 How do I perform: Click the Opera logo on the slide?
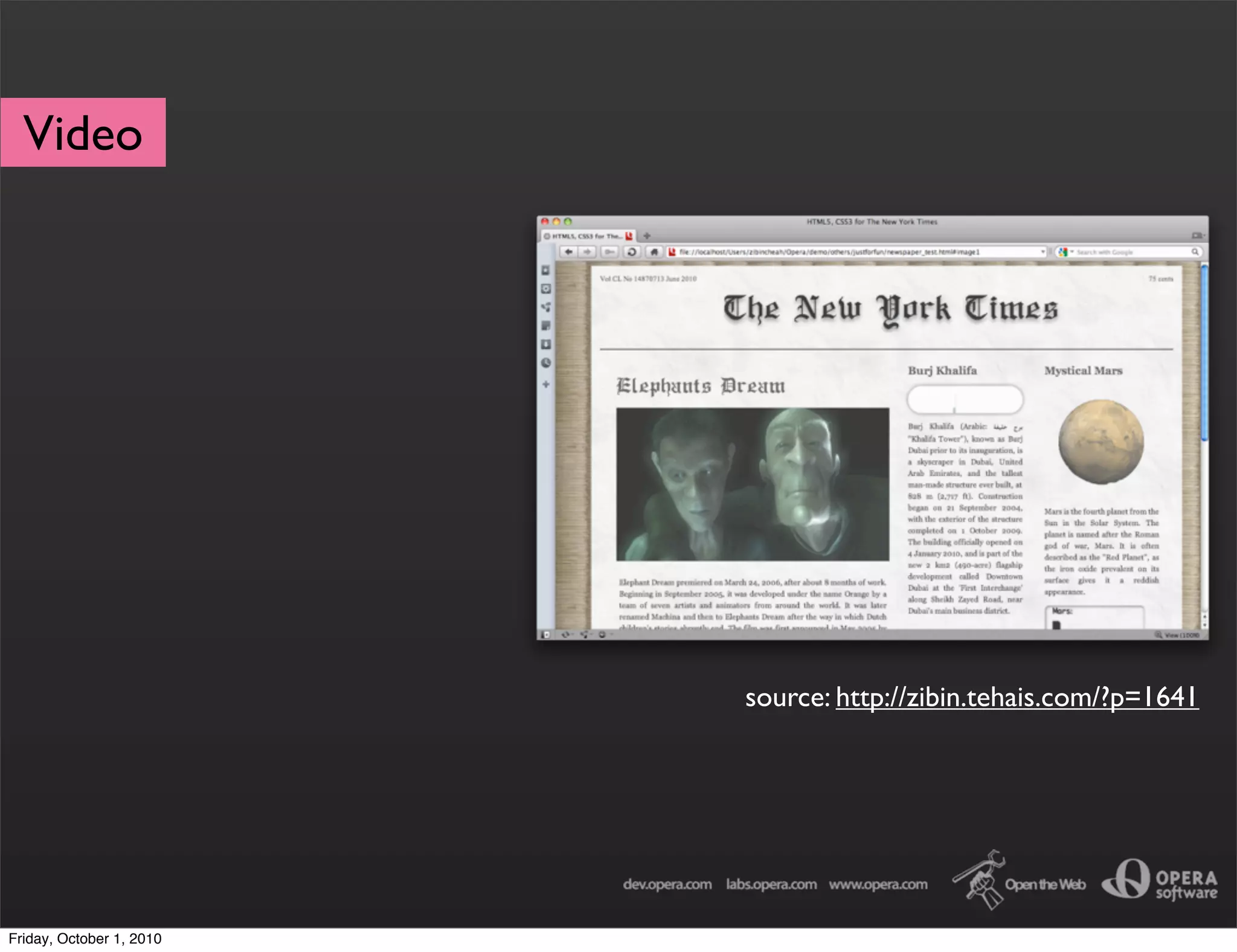pos(1159,881)
